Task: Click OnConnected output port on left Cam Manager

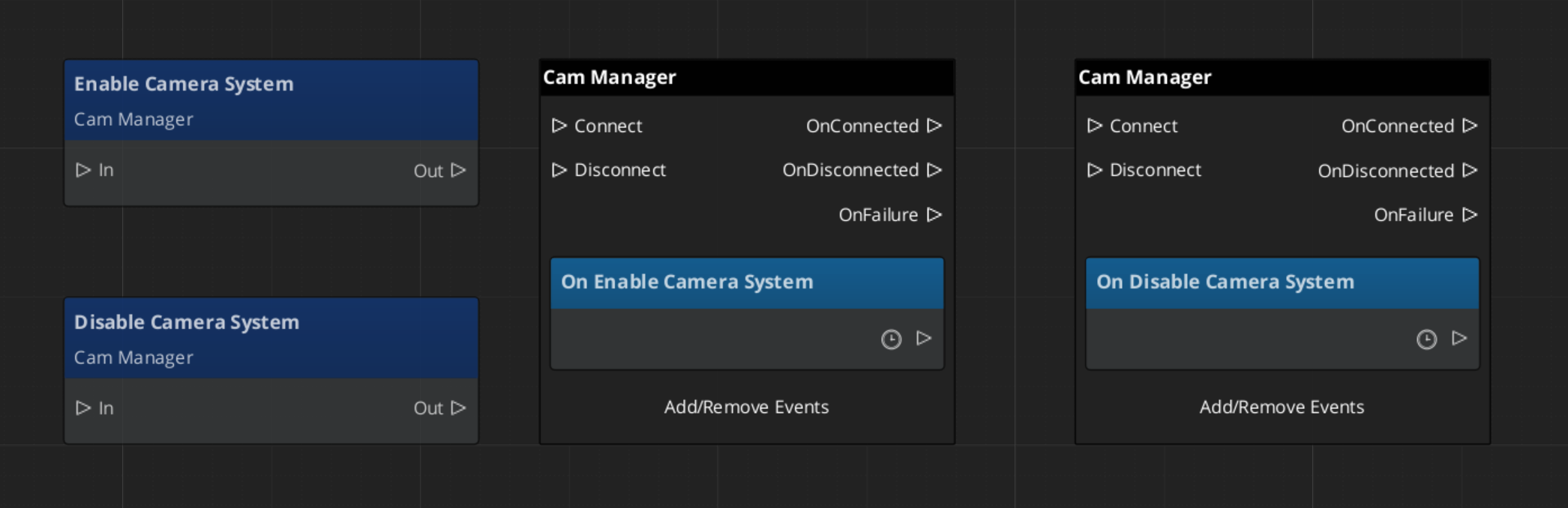Action: [934, 126]
